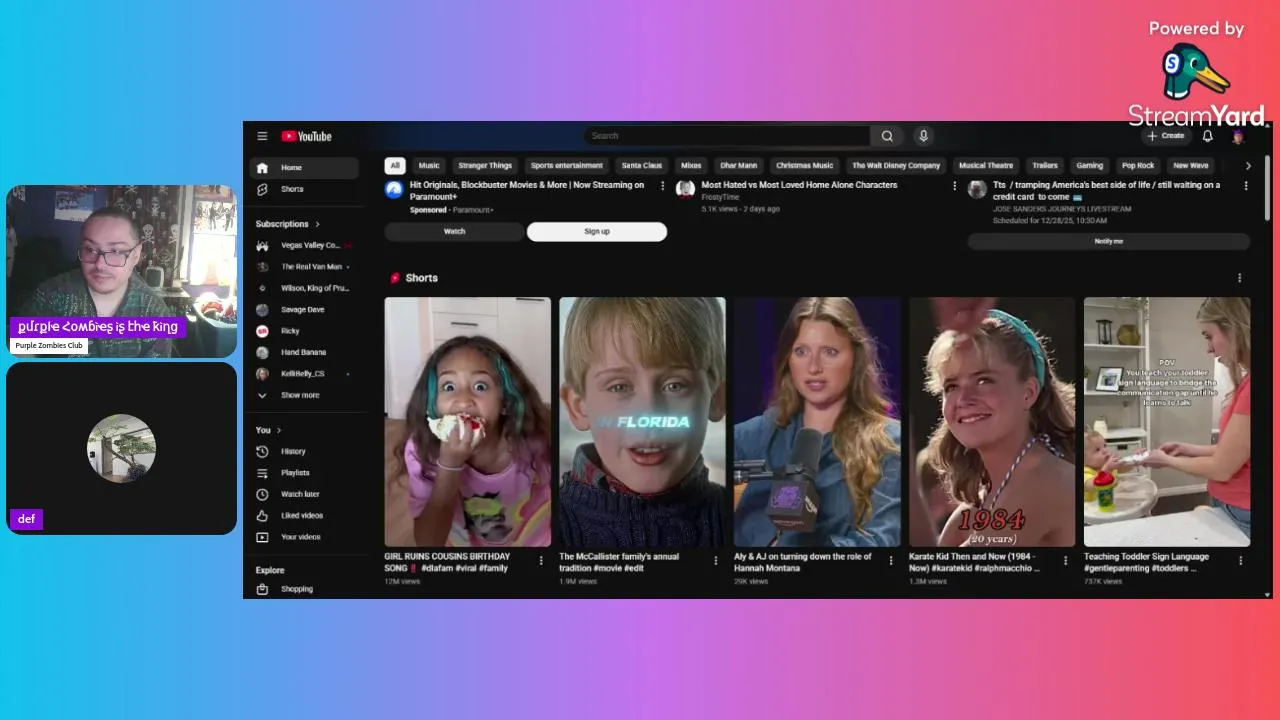Image resolution: width=1280 pixels, height=720 pixels.
Task: Select the Stranger Things filter chip
Action: [485, 166]
